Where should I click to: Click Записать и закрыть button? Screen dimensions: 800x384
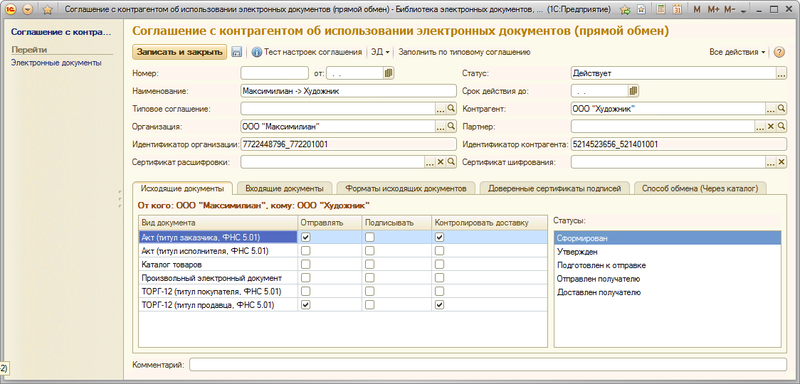180,52
